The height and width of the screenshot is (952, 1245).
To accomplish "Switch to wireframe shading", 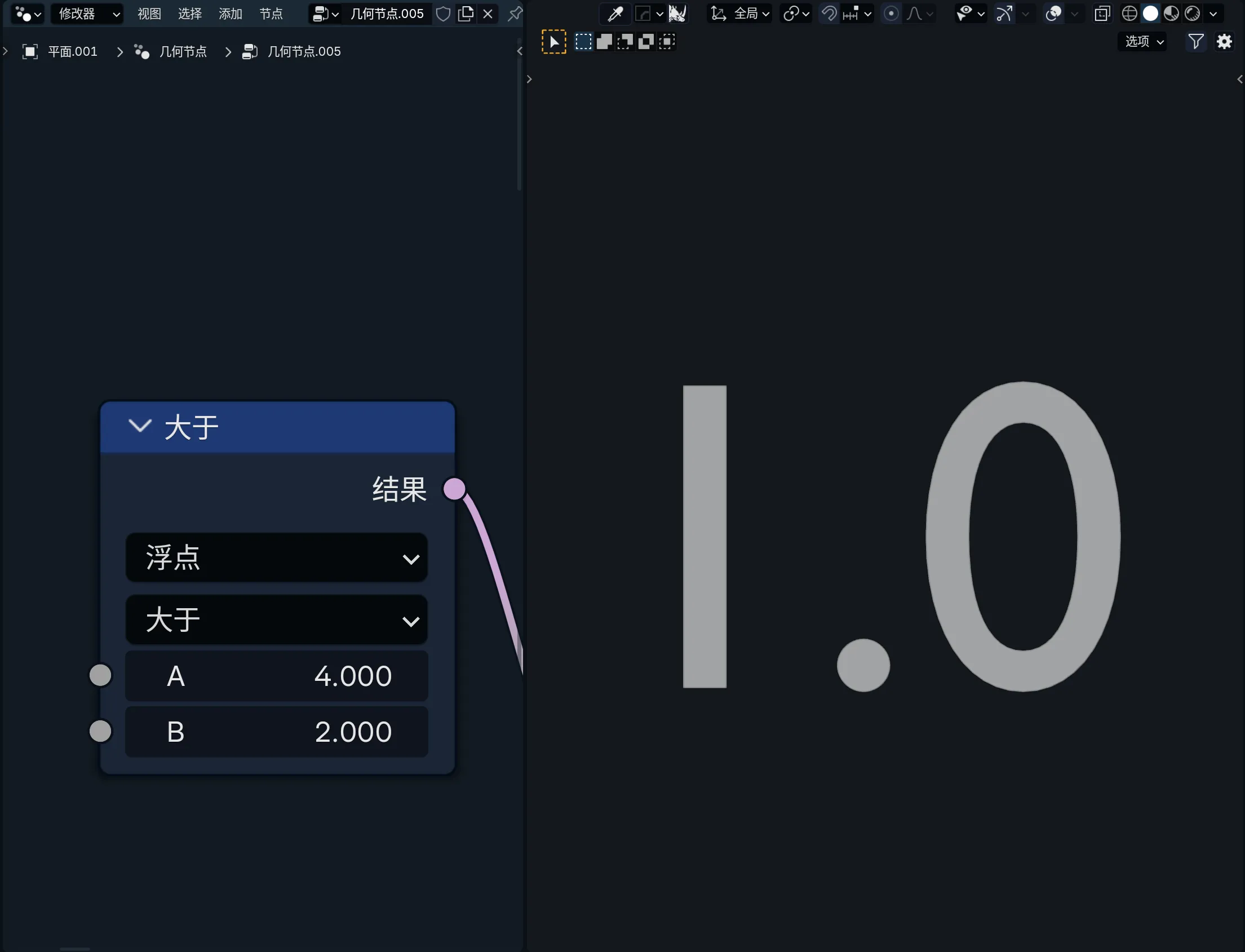I will coord(1129,14).
